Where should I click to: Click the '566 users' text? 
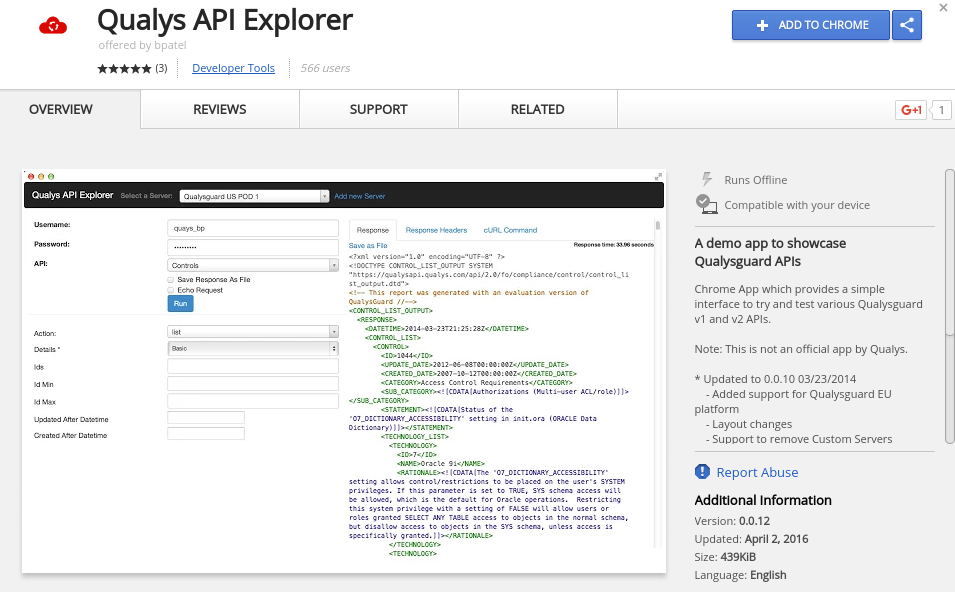coord(325,68)
